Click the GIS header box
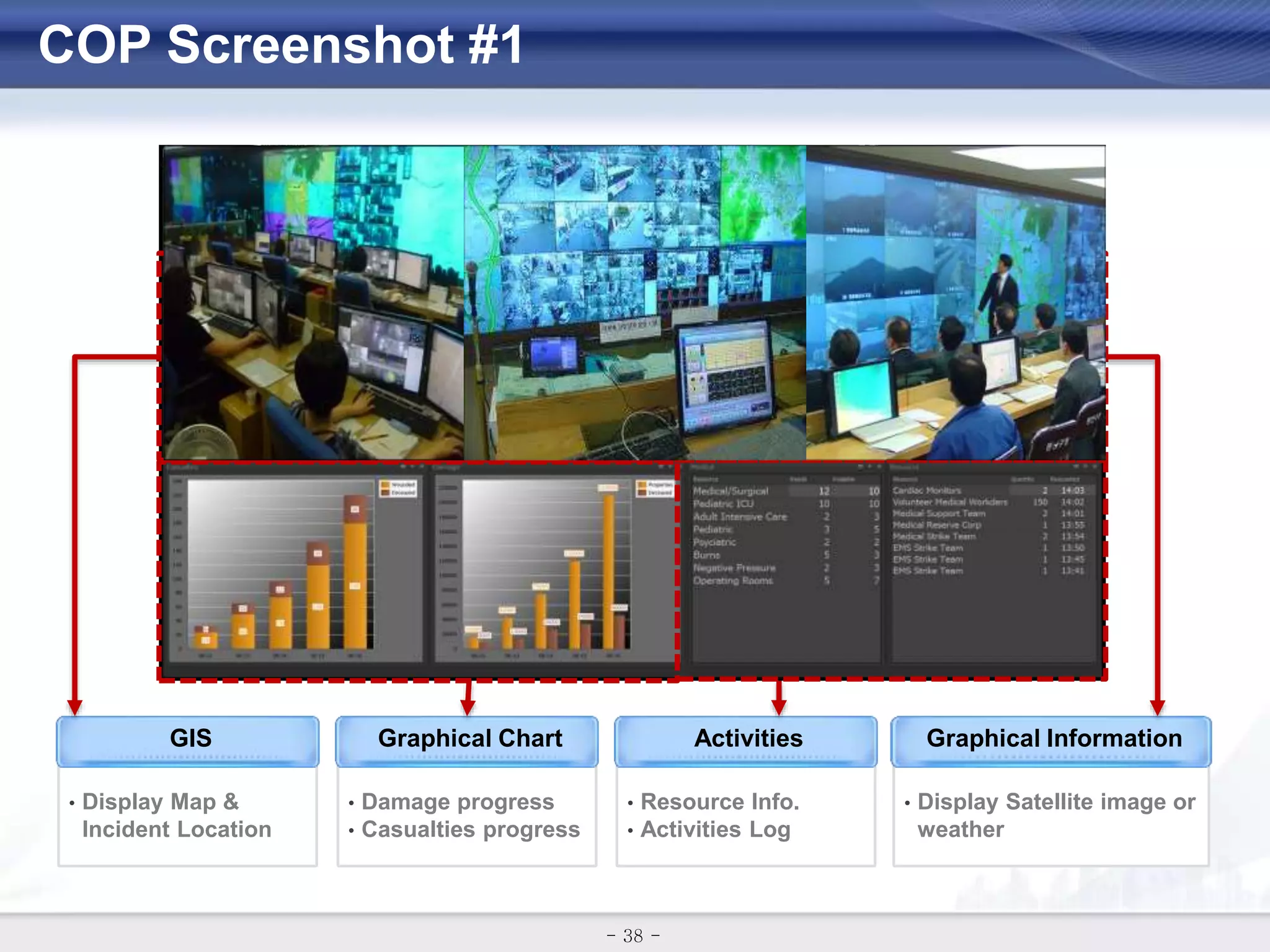The image size is (1270, 952). click(188, 740)
